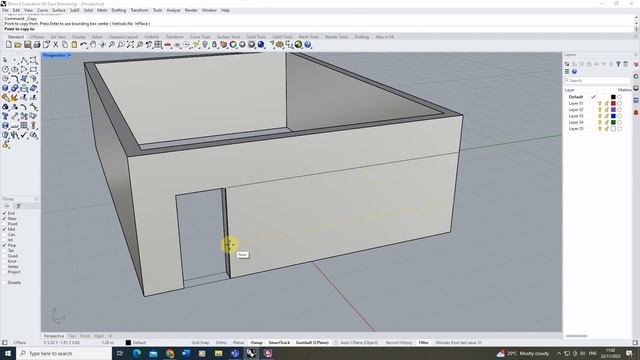This screenshot has width=640, height=360.
Task: Click the color wheel toolbar icon
Action: pos(233,44)
